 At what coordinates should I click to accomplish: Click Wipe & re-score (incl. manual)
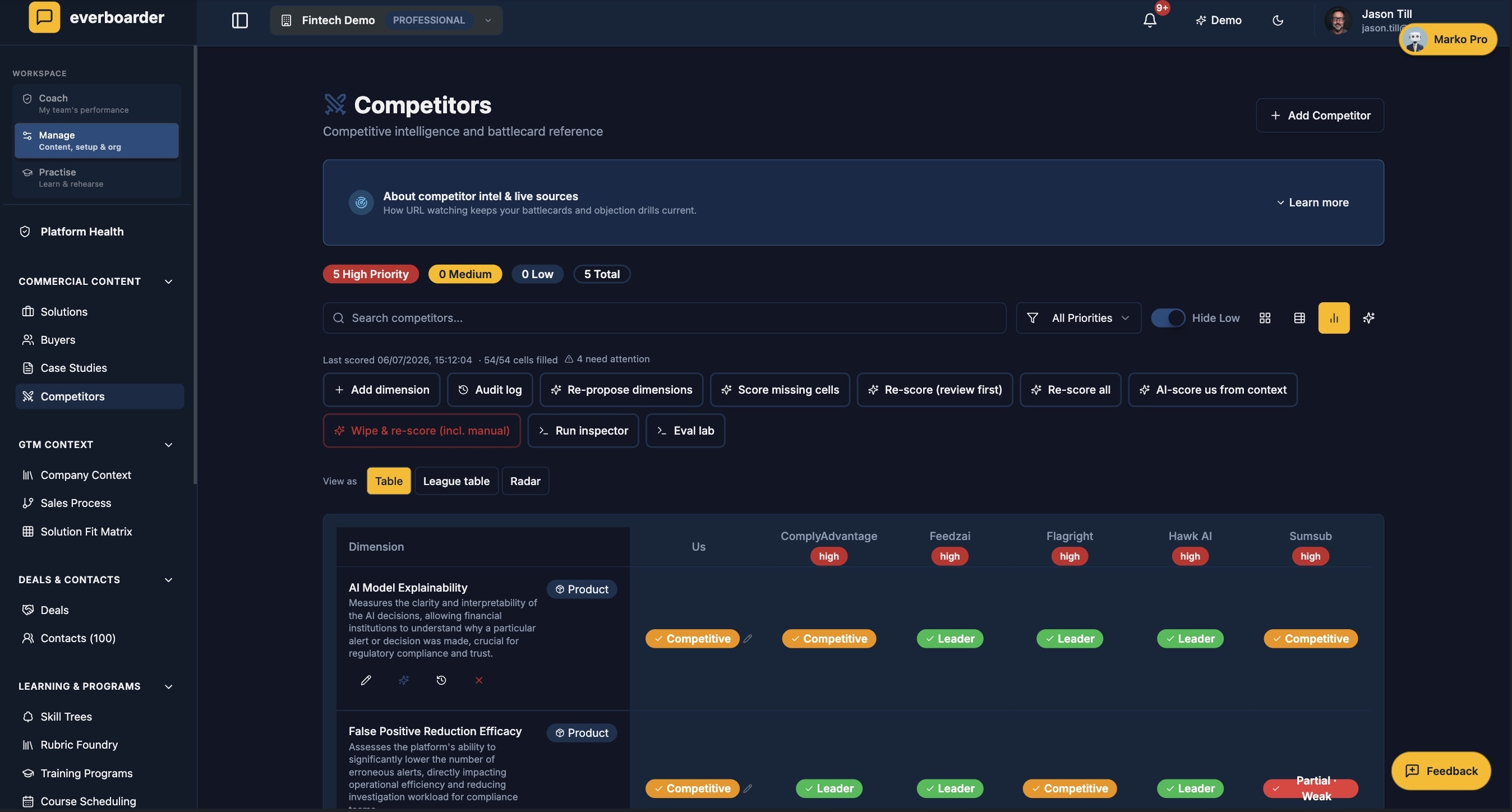421,431
